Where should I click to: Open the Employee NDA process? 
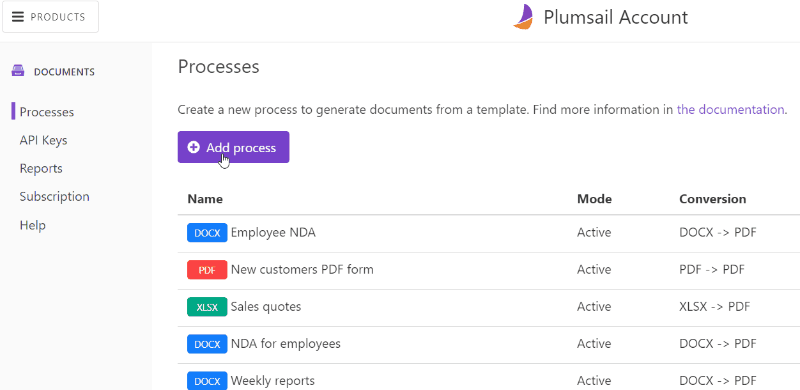[x=273, y=233]
